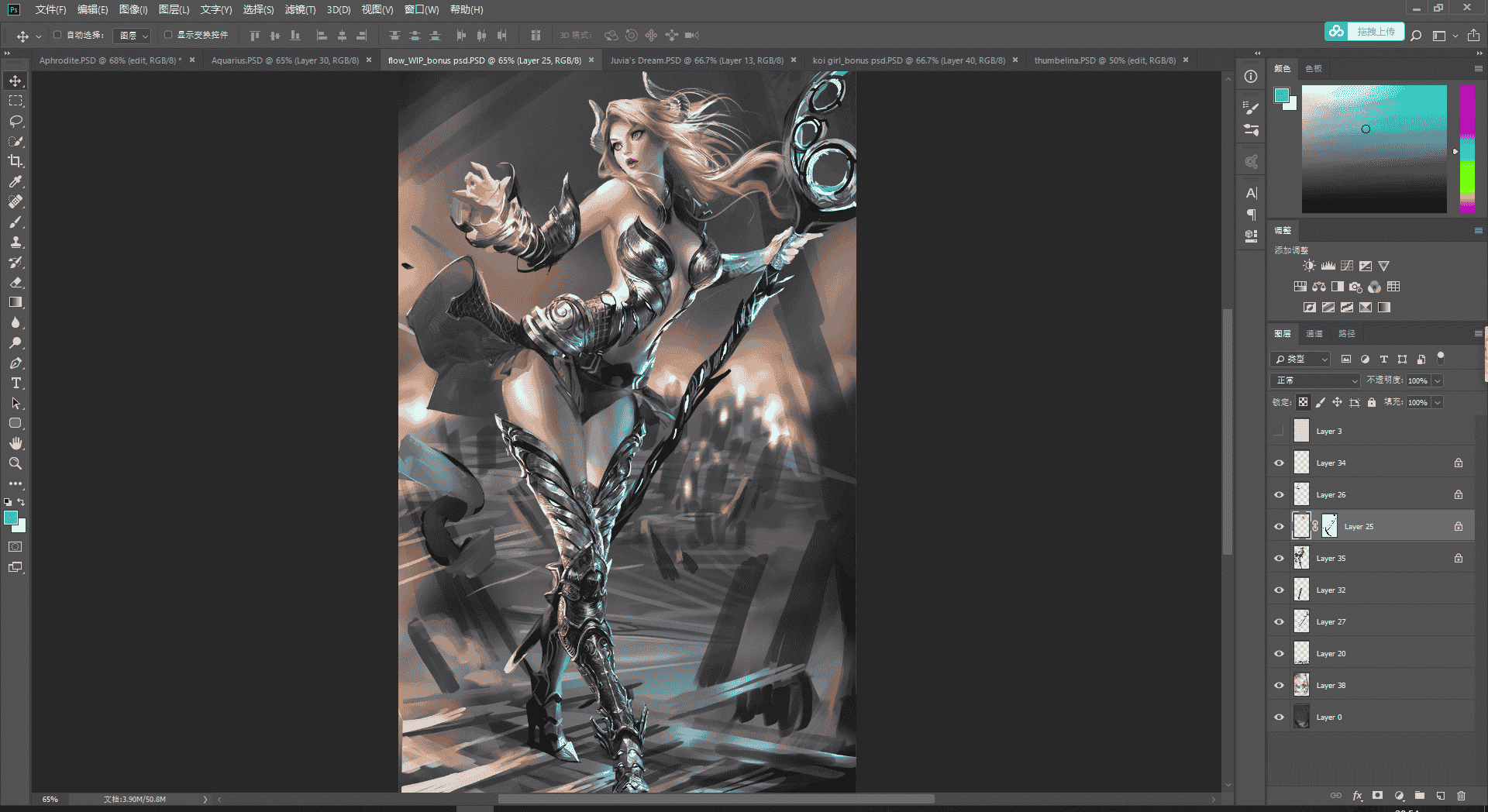Open the blend mode dropdown

[x=1315, y=380]
